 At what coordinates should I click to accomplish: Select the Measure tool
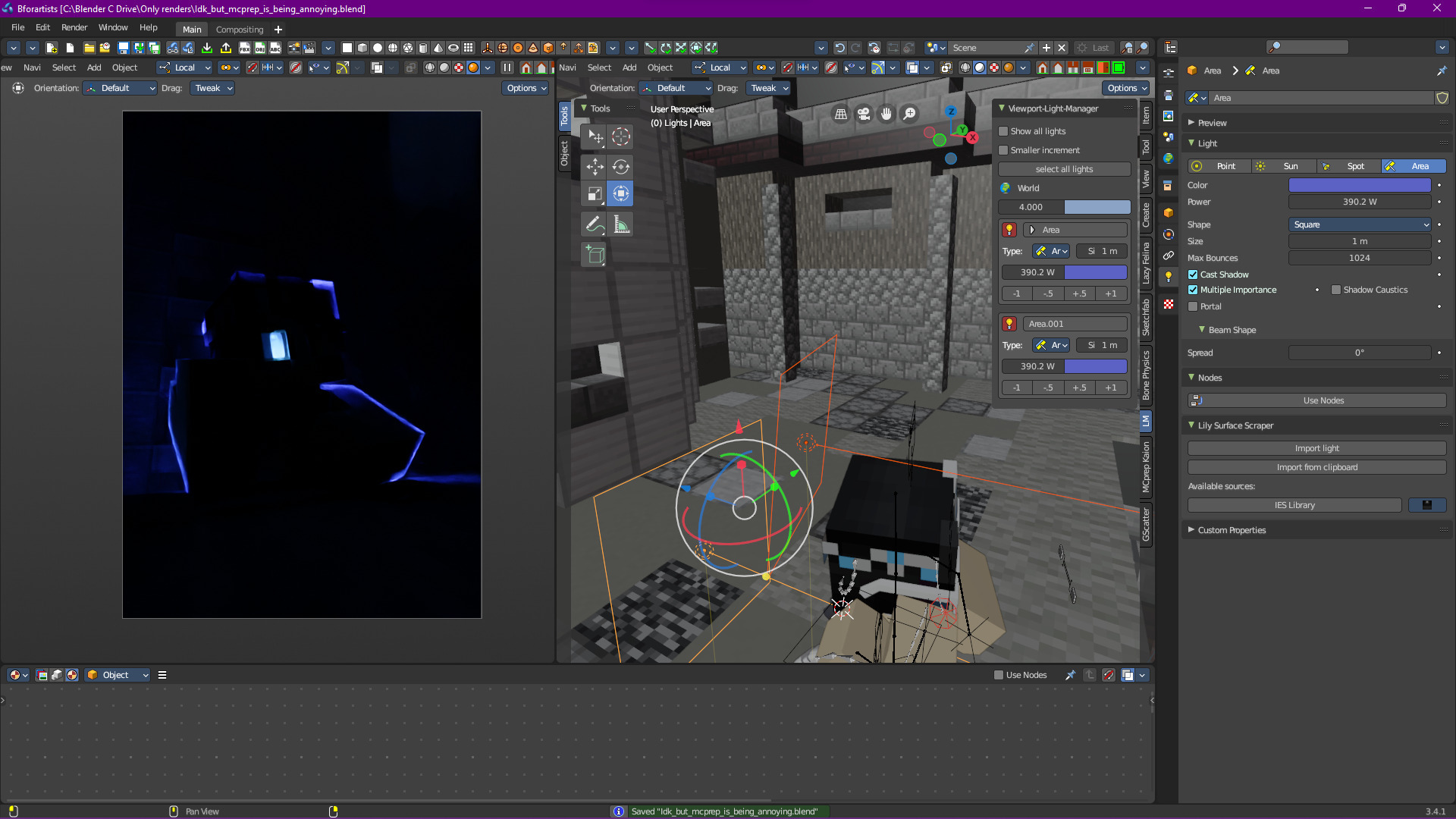coord(621,224)
